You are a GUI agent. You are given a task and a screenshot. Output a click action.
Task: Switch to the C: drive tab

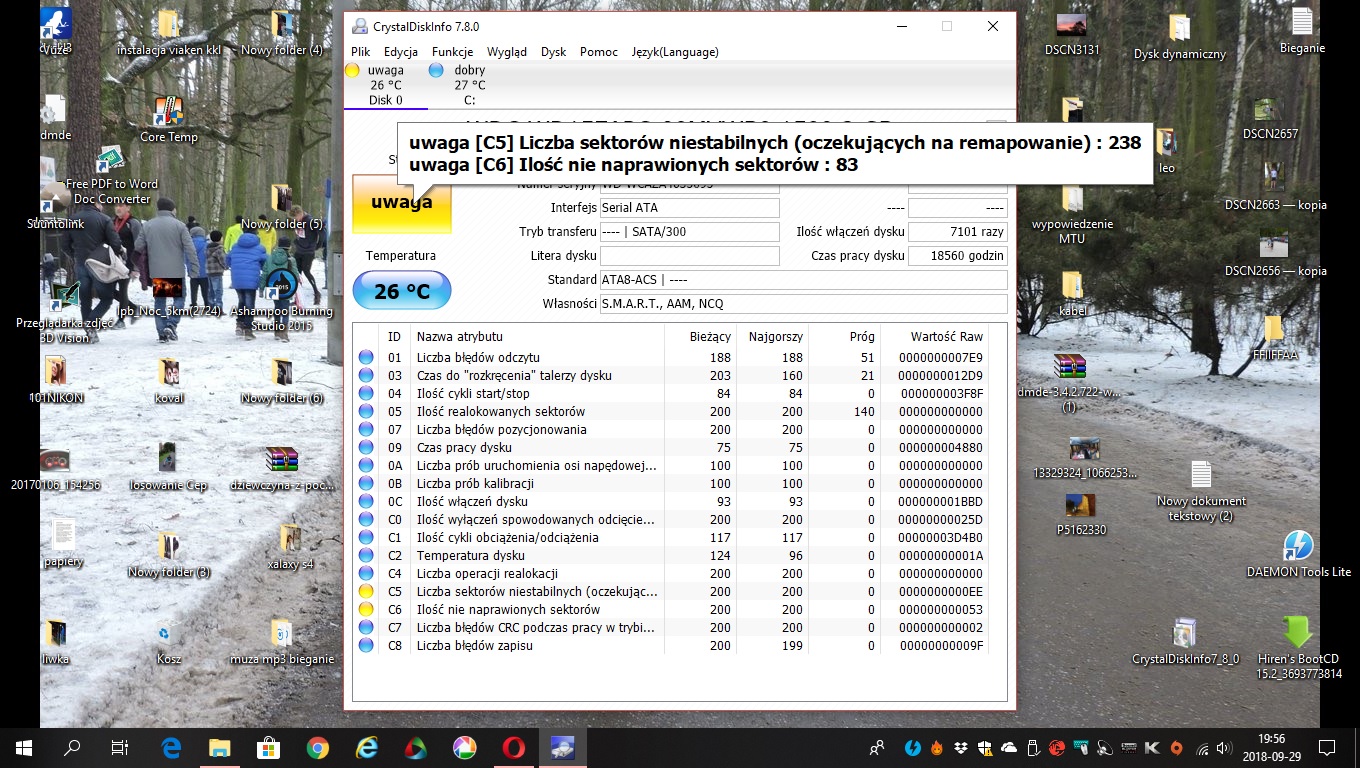tap(470, 85)
